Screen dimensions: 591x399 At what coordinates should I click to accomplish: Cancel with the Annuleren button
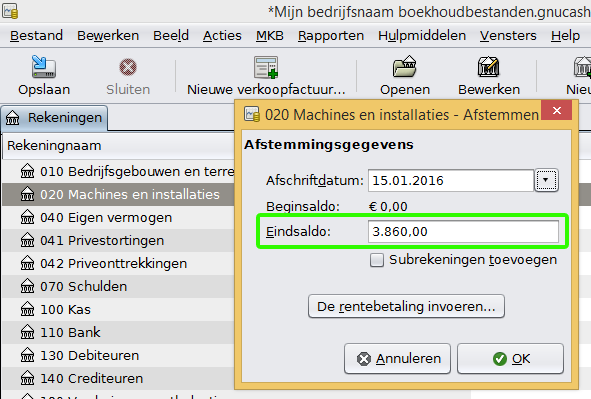coord(397,358)
